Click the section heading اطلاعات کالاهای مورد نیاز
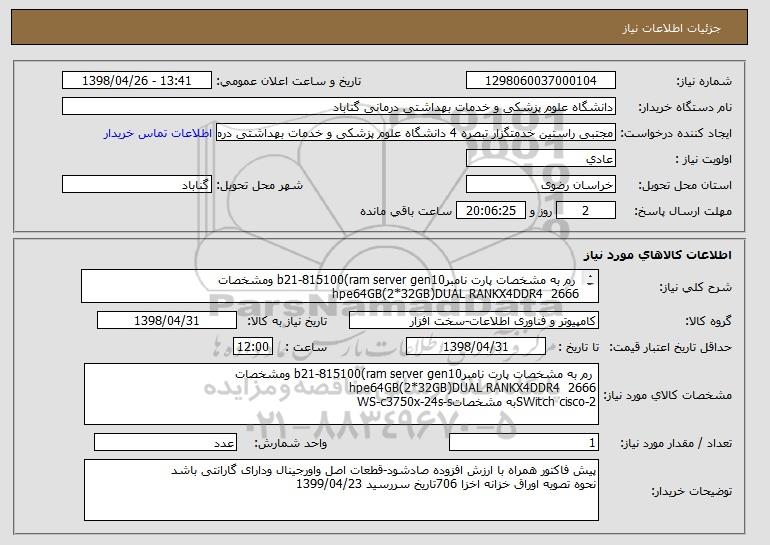770x545 pixels. [x=658, y=255]
